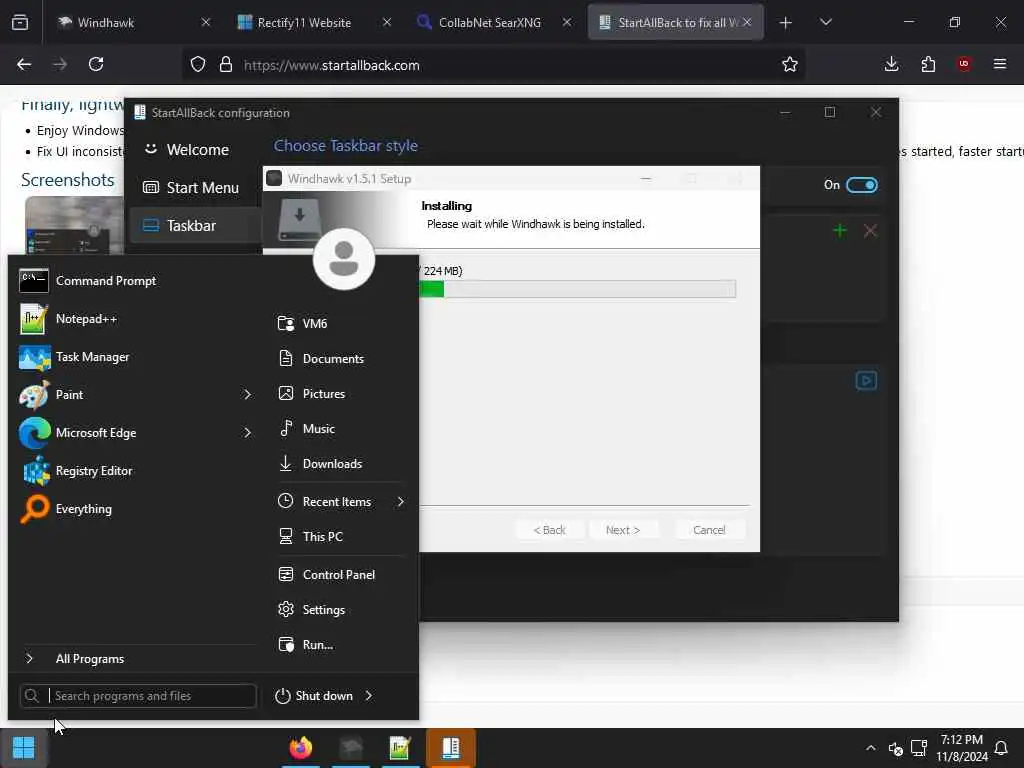
Task: Open Firefox downloads panel
Action: tap(891, 65)
